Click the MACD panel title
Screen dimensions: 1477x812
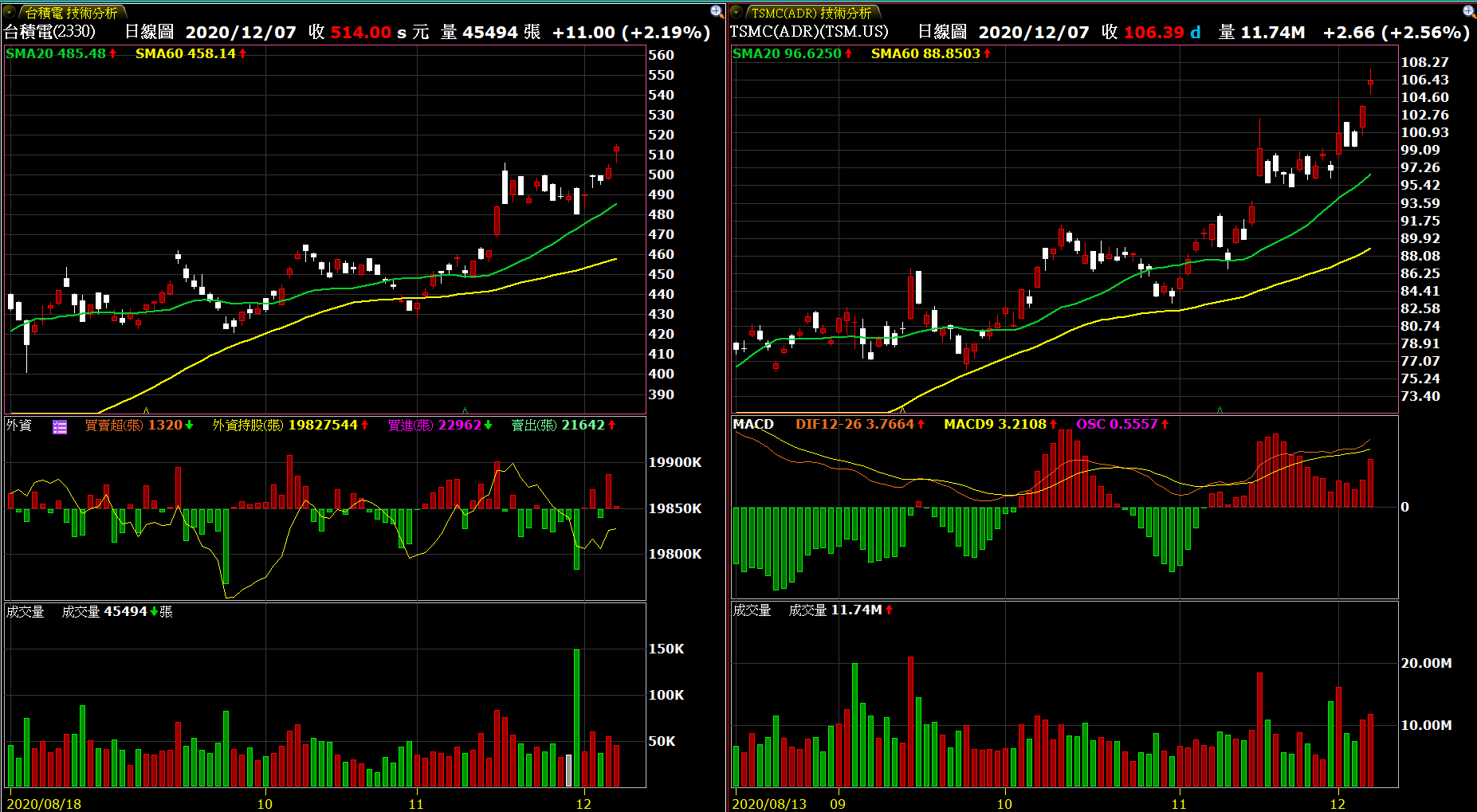pos(753,424)
